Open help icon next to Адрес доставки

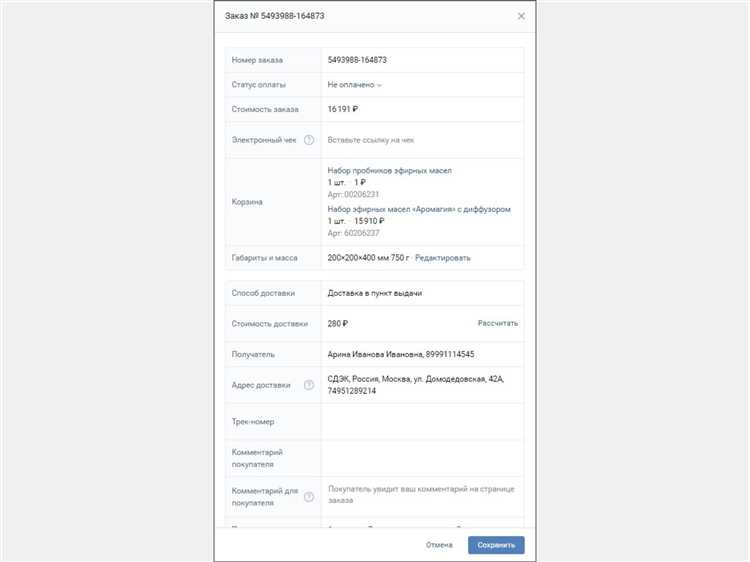tap(309, 385)
